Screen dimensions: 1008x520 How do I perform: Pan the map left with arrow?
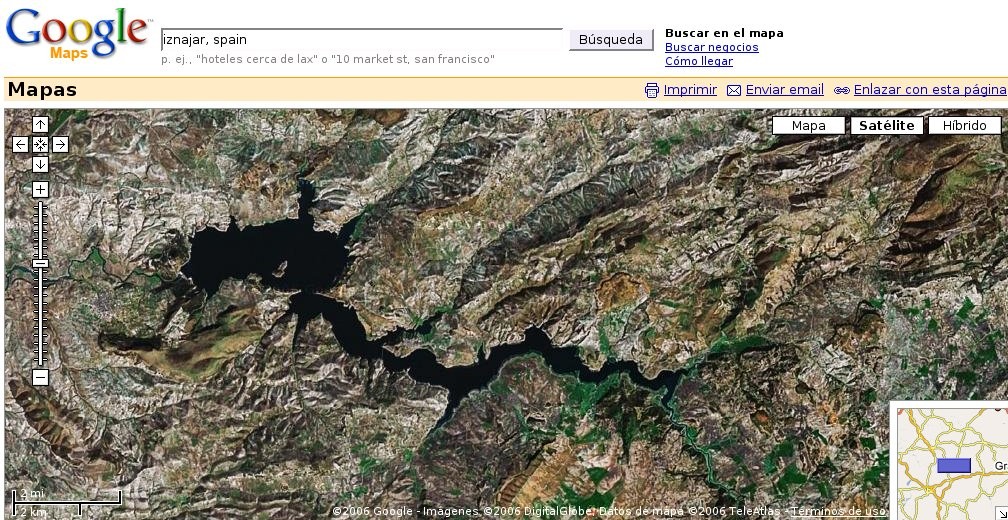point(21,144)
